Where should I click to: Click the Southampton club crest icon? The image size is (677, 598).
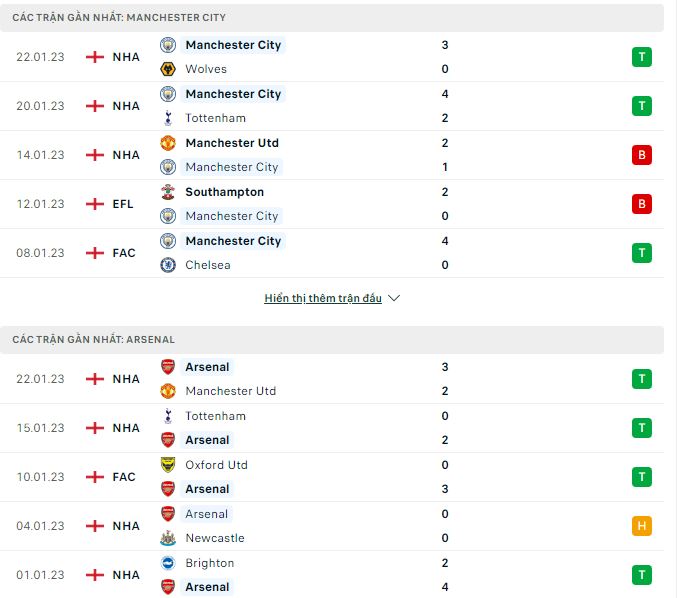[x=168, y=192]
